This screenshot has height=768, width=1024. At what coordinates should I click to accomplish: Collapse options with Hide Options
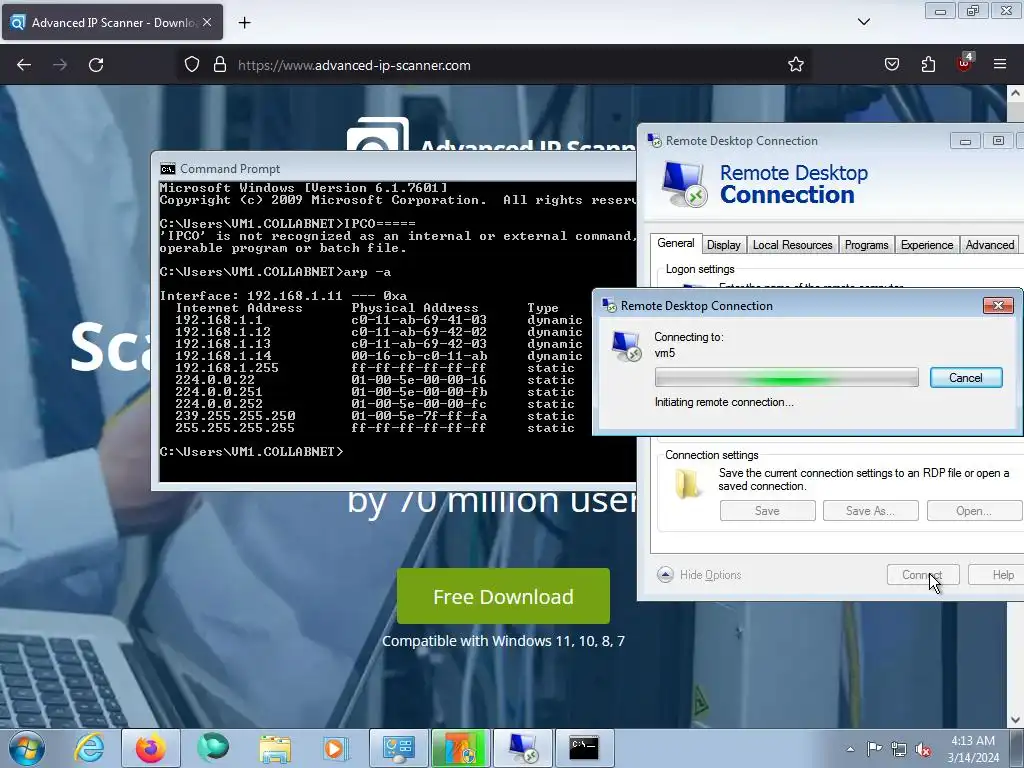coord(699,575)
